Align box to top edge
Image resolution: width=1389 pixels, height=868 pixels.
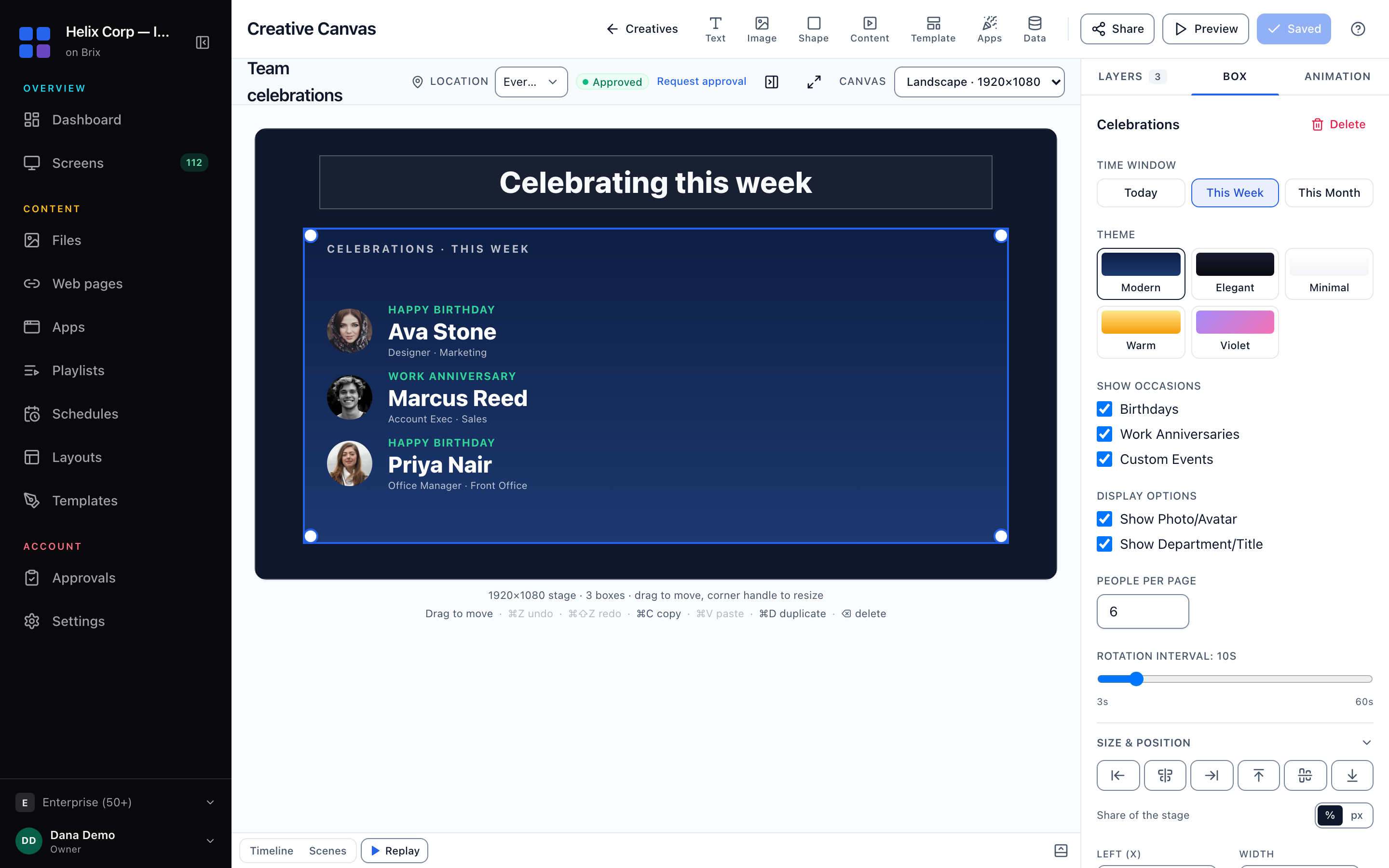(1258, 775)
